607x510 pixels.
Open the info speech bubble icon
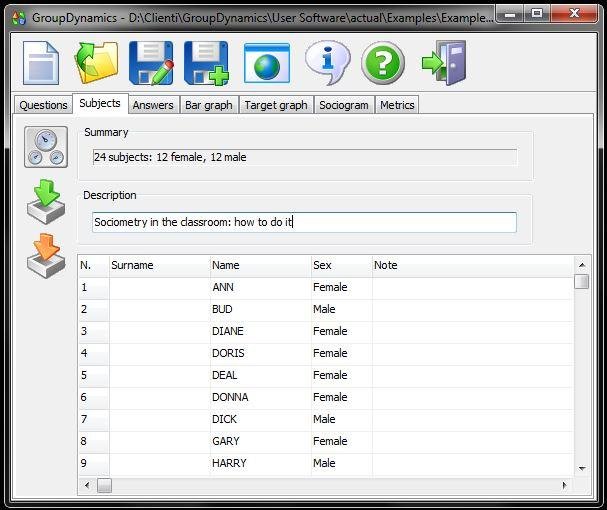click(x=328, y=63)
